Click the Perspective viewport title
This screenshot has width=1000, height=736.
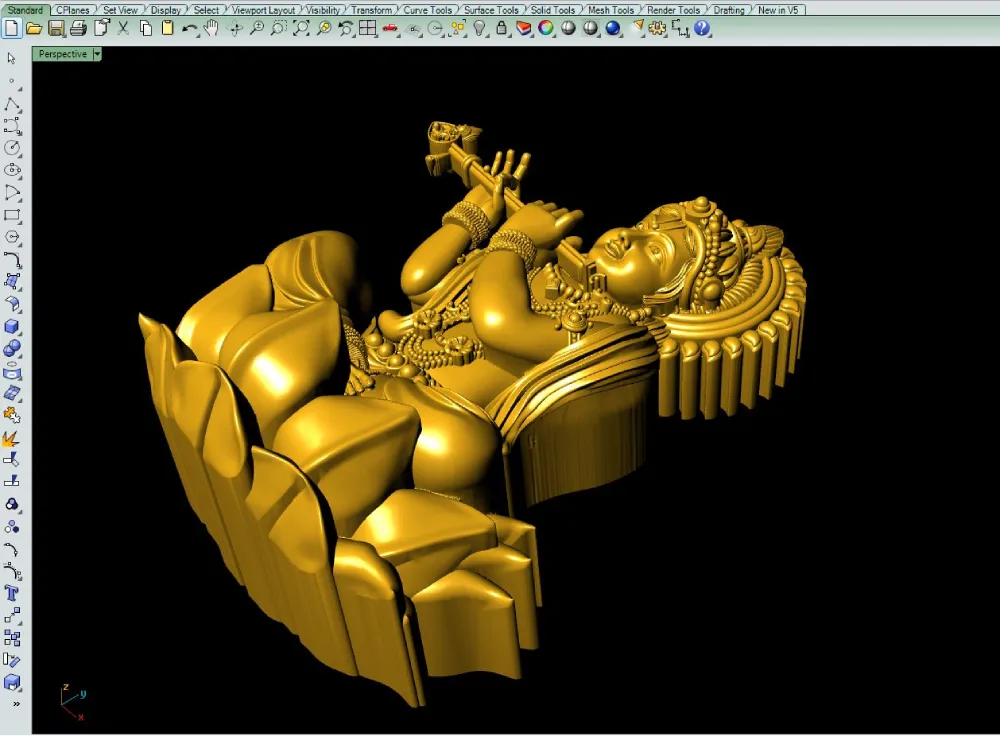(62, 54)
